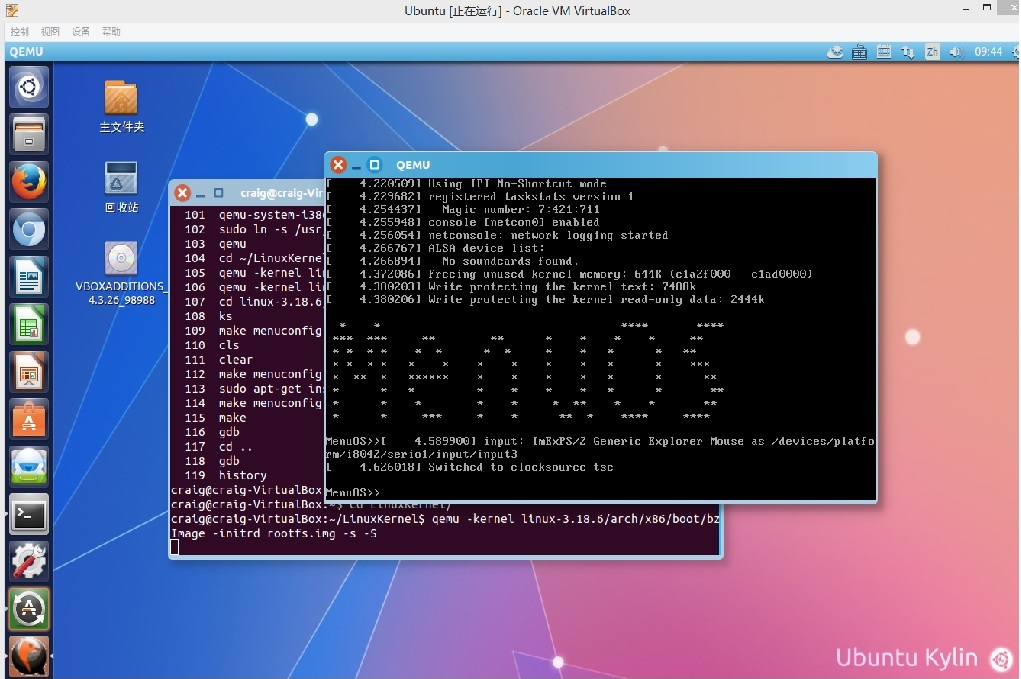1021x679 pixels.
Task: Close the craig@craig terminal window
Action: tap(182, 193)
